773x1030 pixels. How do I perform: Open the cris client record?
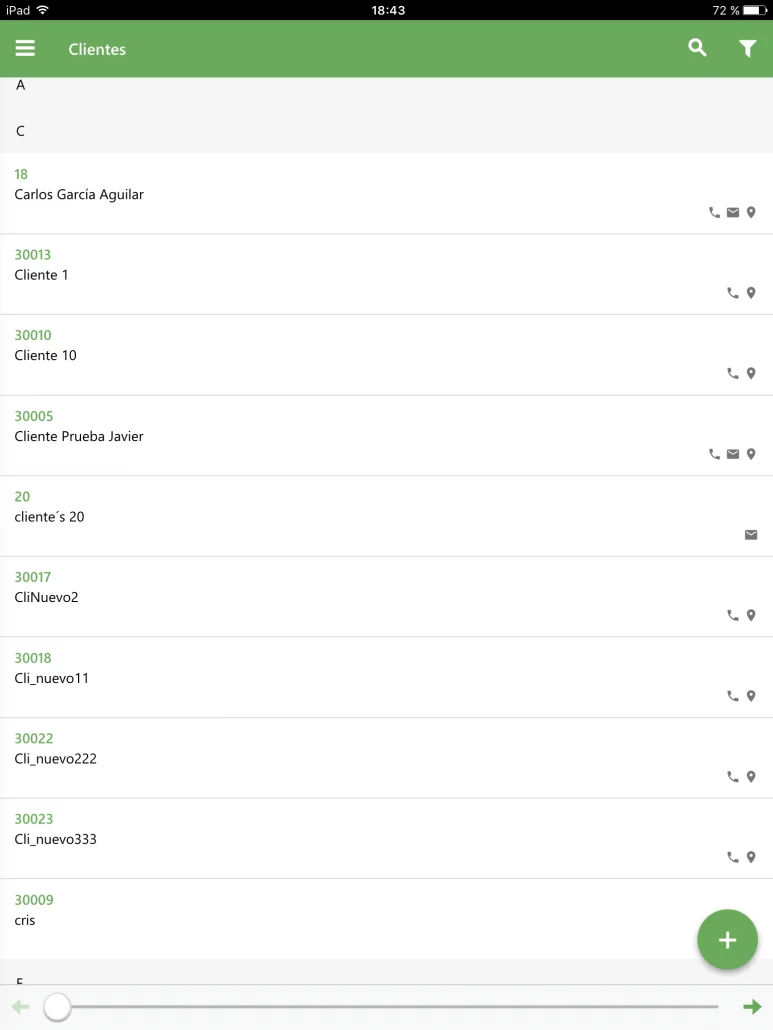pos(386,919)
